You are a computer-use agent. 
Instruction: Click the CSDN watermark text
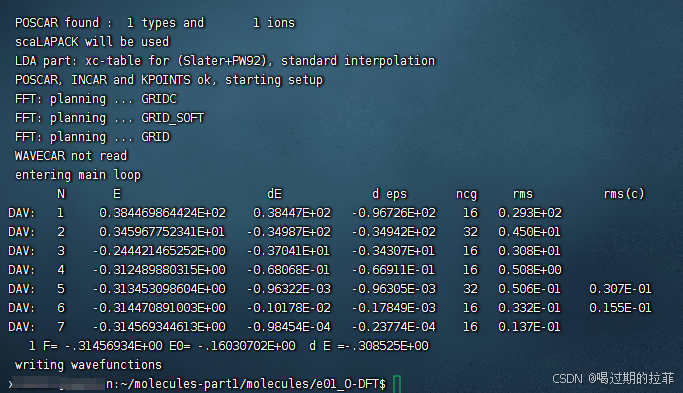point(613,378)
